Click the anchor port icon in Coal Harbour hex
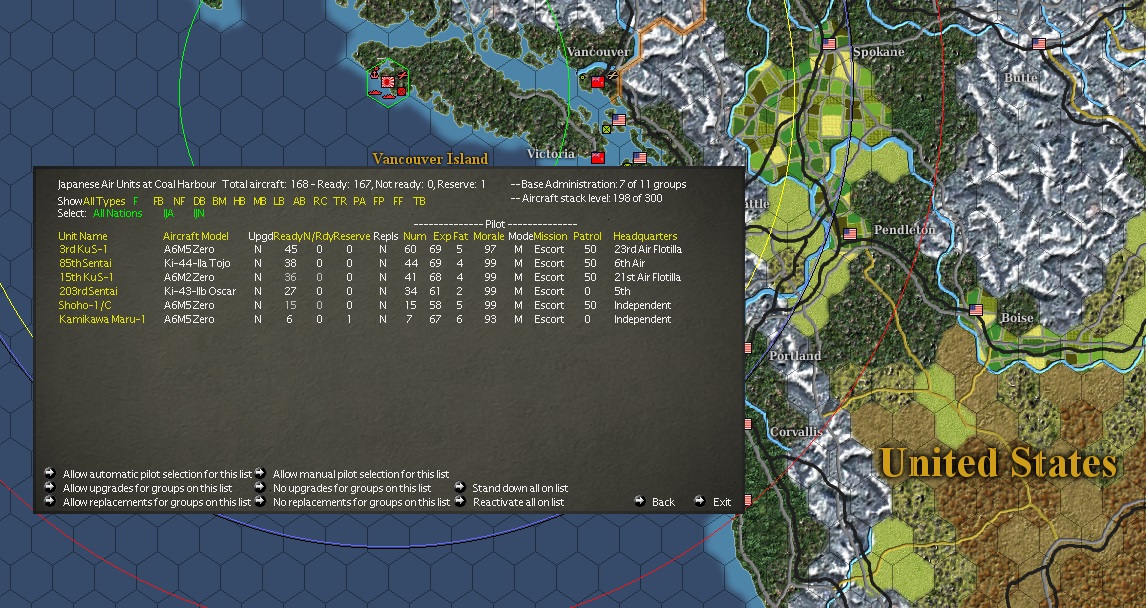 [375, 74]
